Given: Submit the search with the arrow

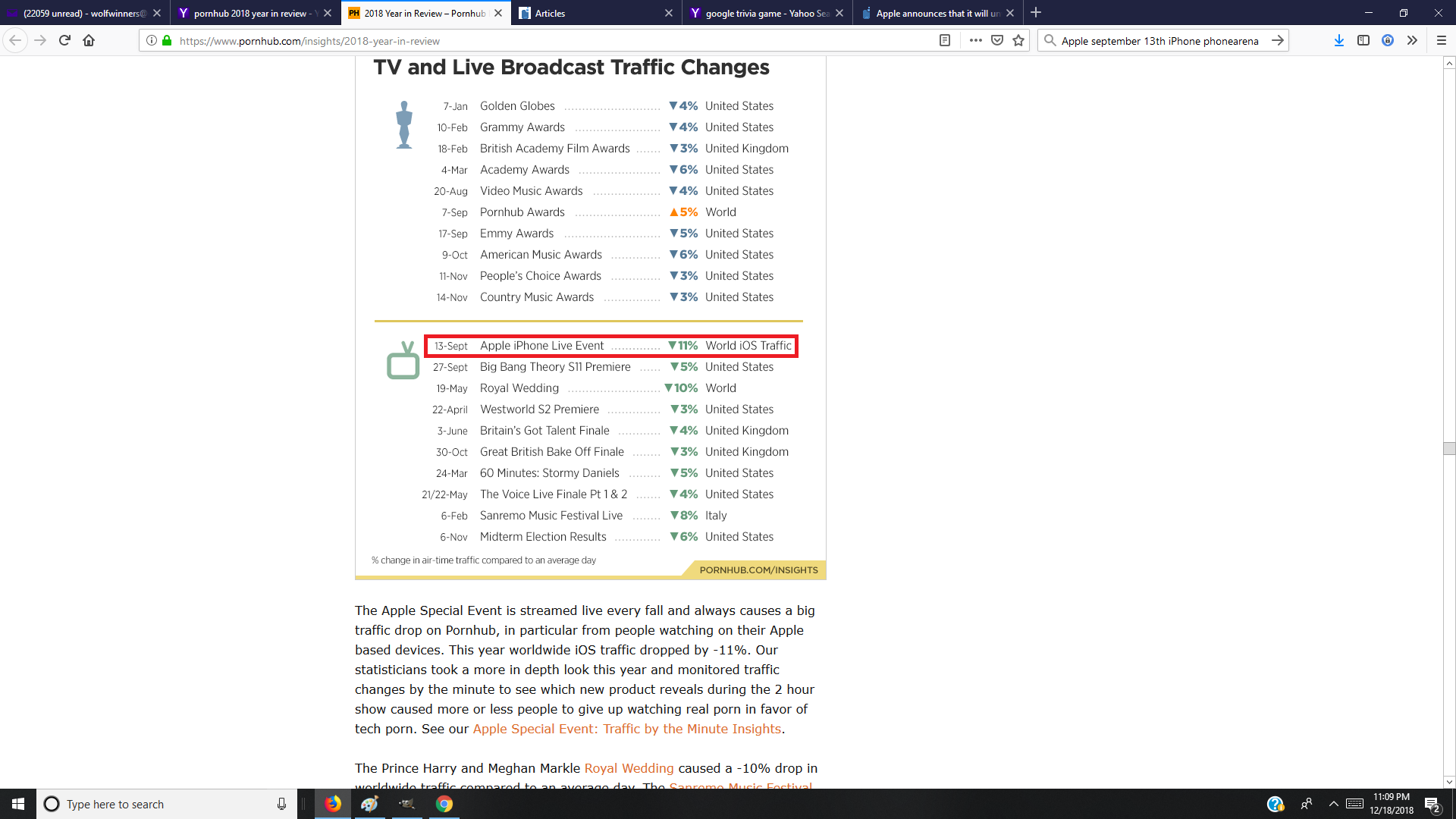Looking at the screenshot, I should 1278,40.
